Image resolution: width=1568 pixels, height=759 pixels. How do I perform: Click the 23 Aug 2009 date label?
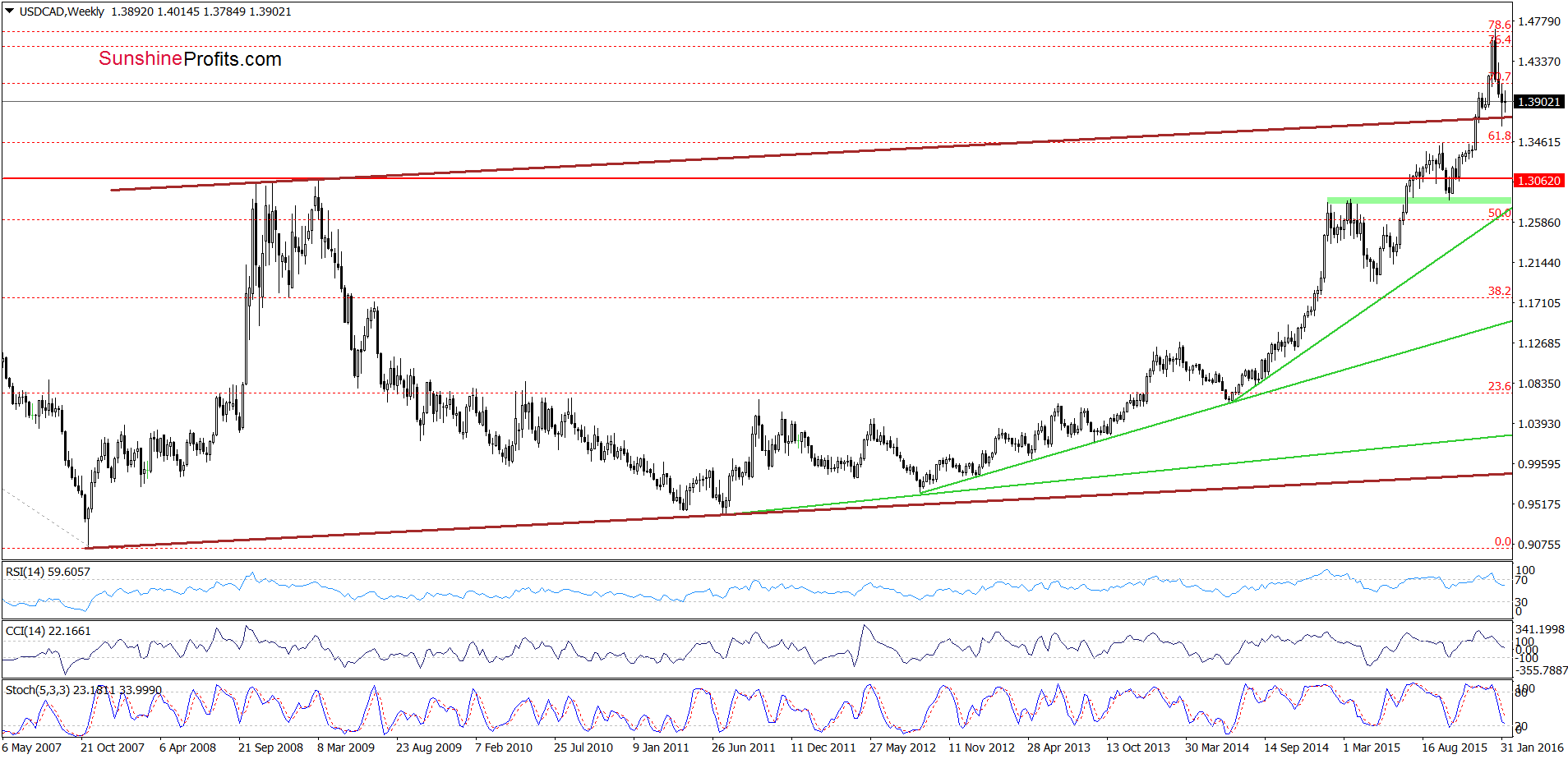429,747
